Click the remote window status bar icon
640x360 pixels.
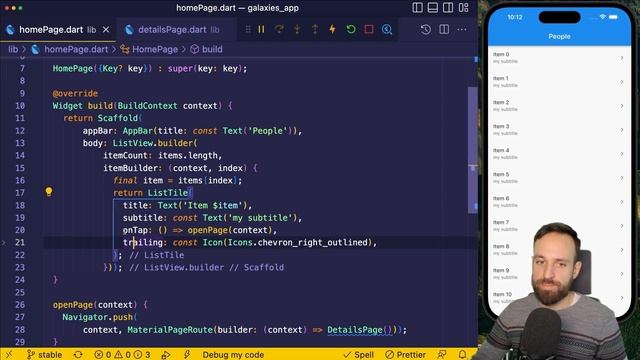tap(9, 355)
